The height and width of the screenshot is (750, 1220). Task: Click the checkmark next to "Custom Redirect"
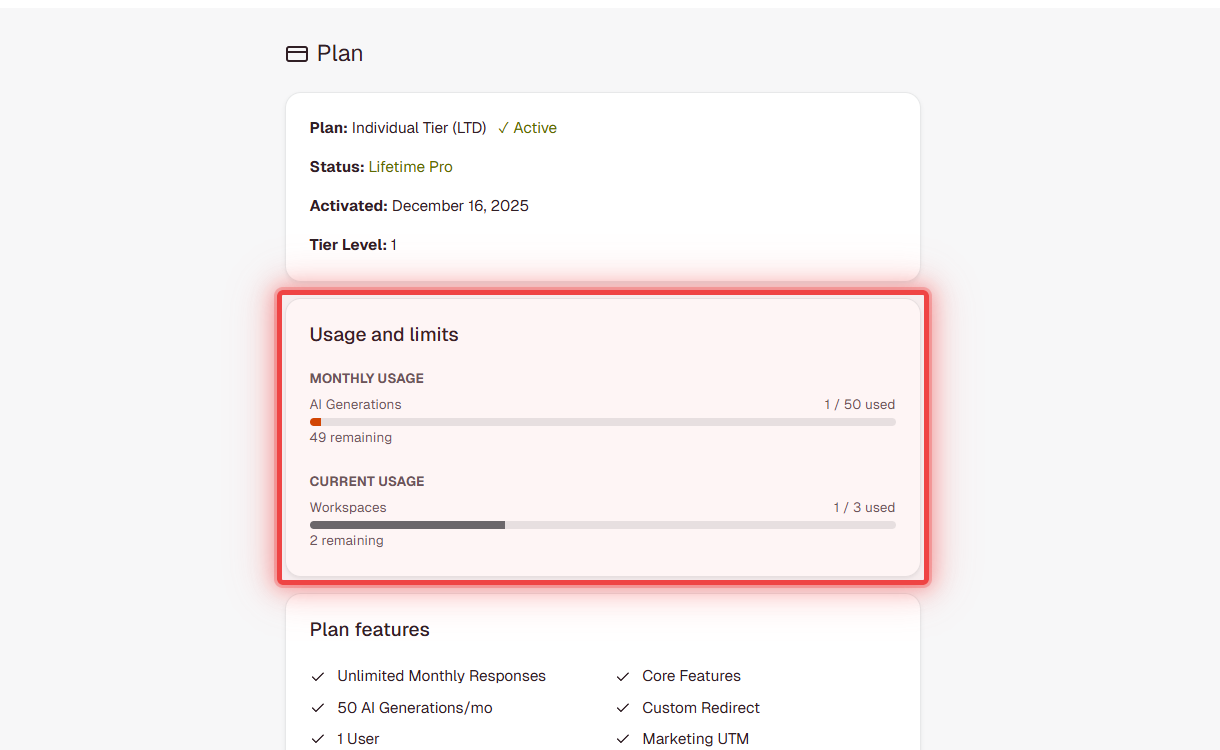pos(623,707)
